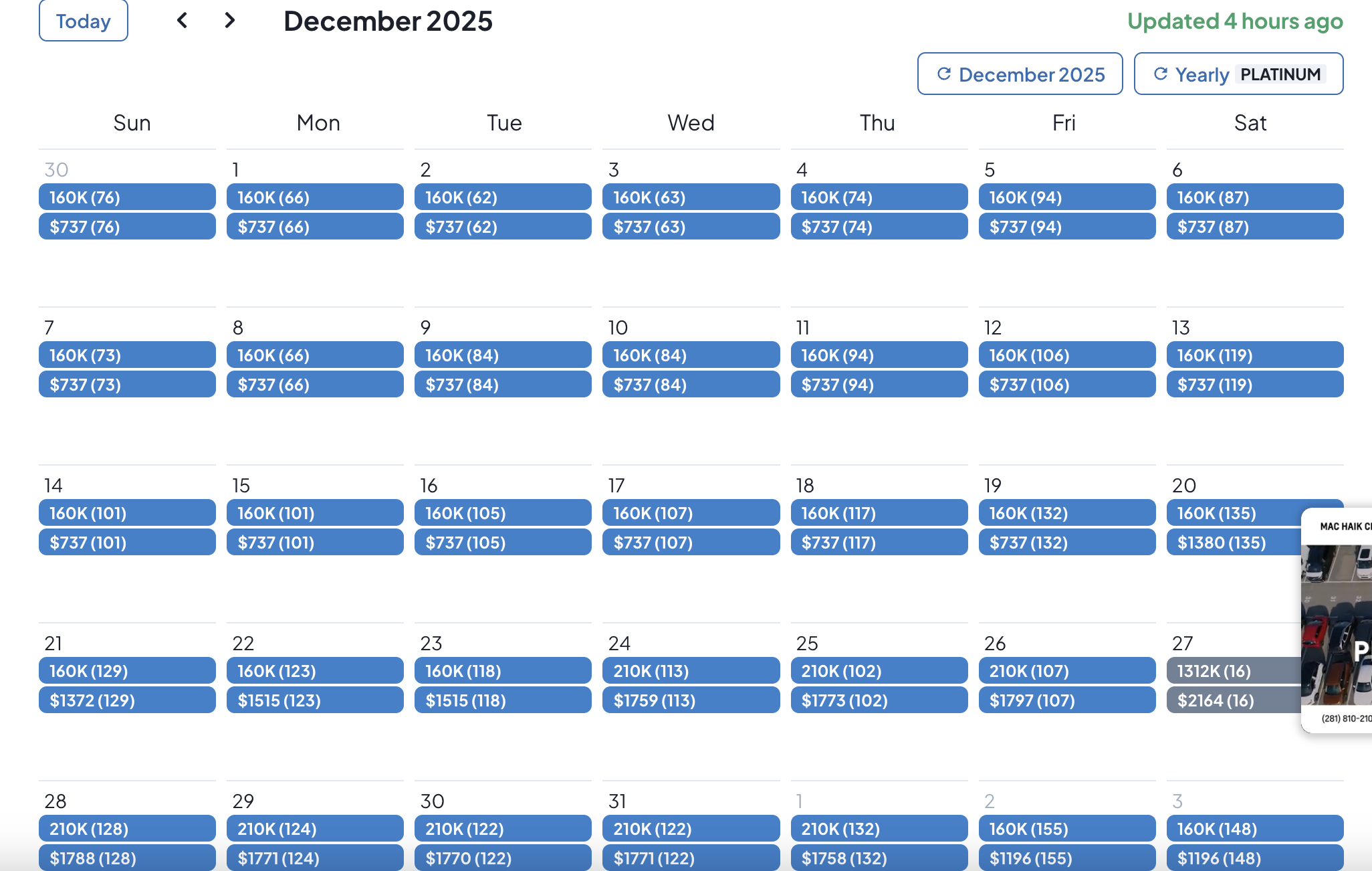This screenshot has width=1372, height=871.
Task: Go to the previous month arrow
Action: tap(182, 21)
